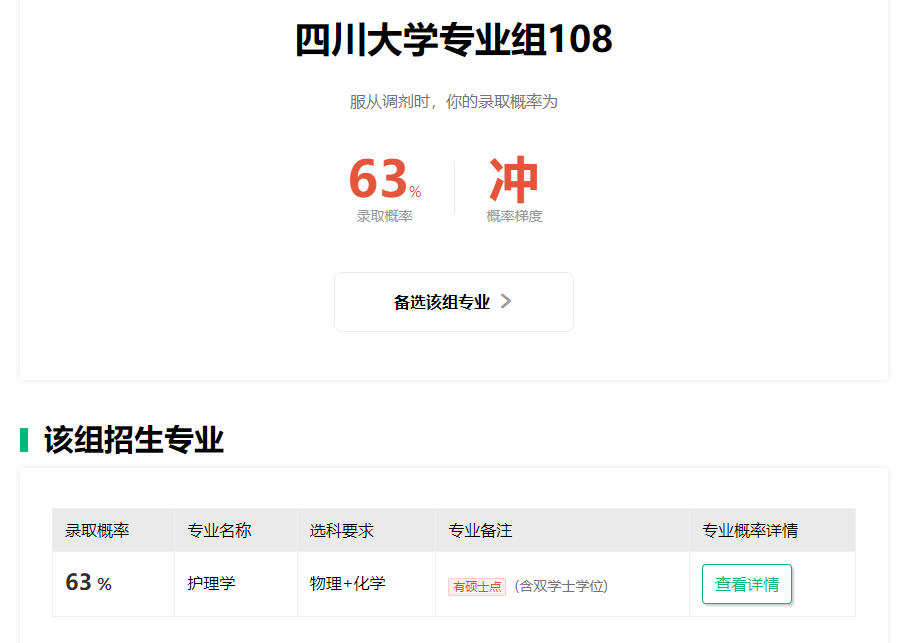Click the 含双学士学位 note text
The height and width of the screenshot is (643, 903).
pos(561,586)
